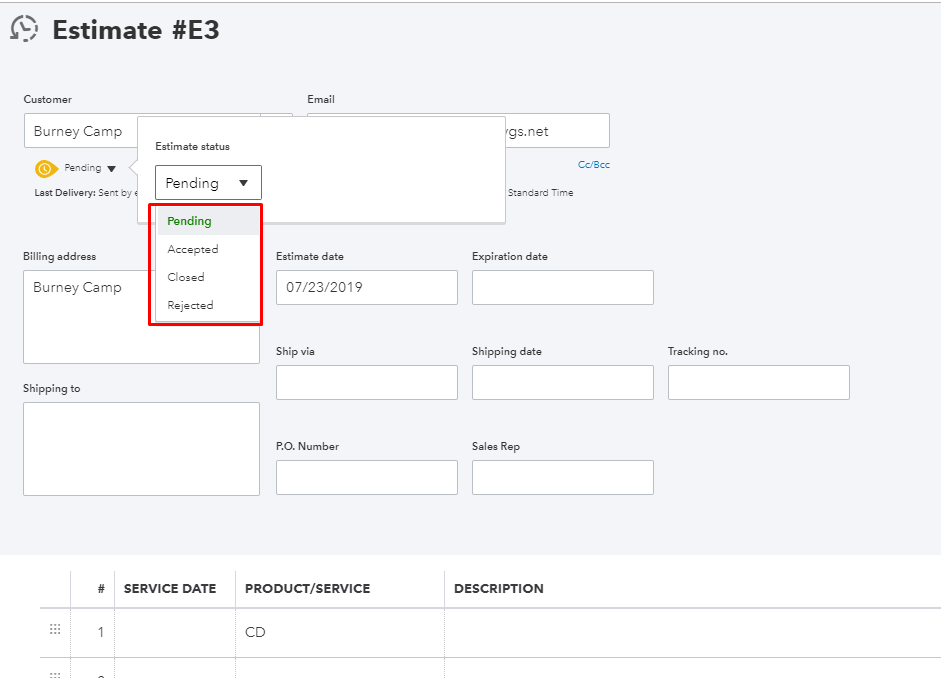Select Accepted in the status list
This screenshot has height=678, width=941.
point(193,249)
